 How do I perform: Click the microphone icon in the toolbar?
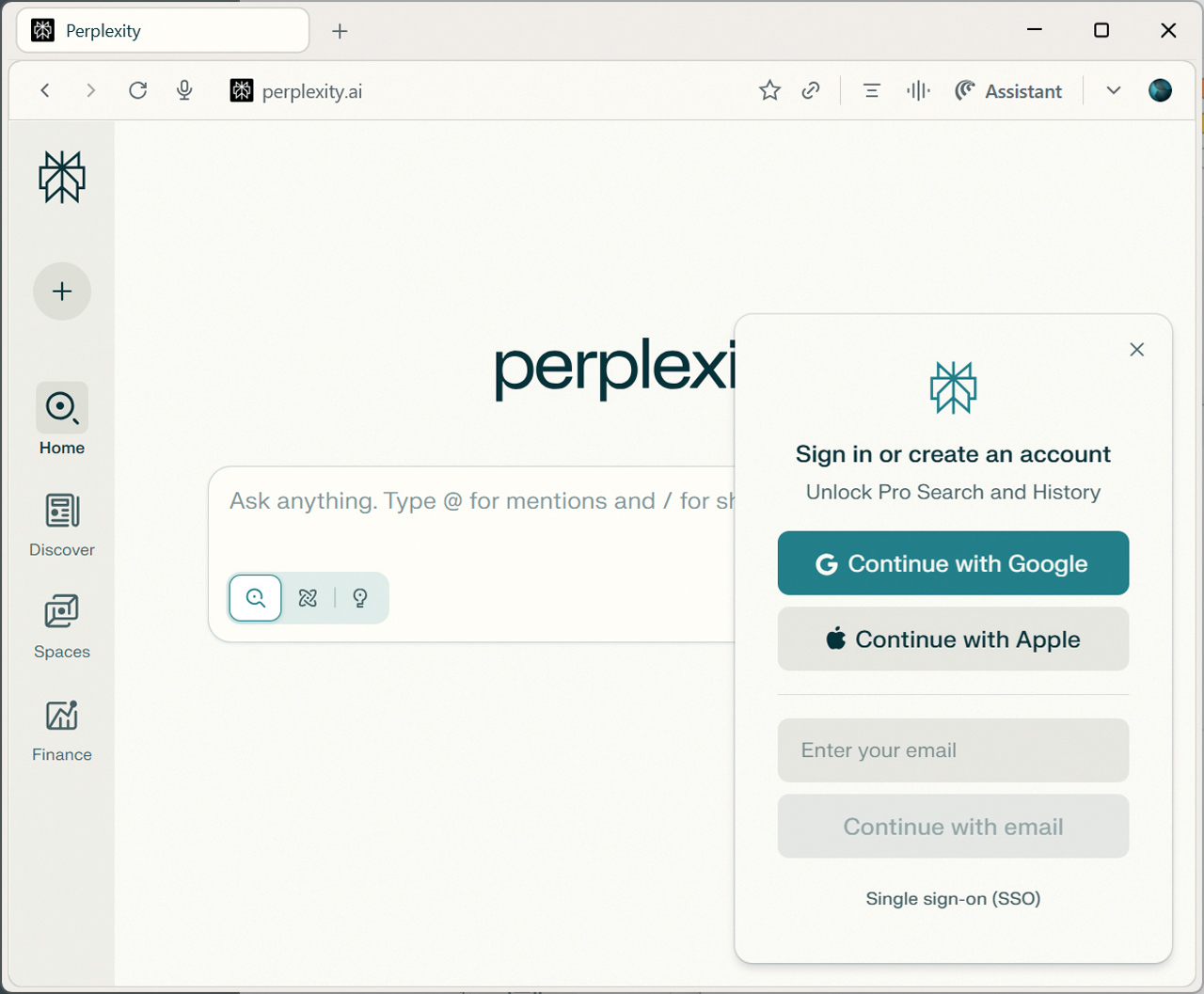tap(184, 90)
